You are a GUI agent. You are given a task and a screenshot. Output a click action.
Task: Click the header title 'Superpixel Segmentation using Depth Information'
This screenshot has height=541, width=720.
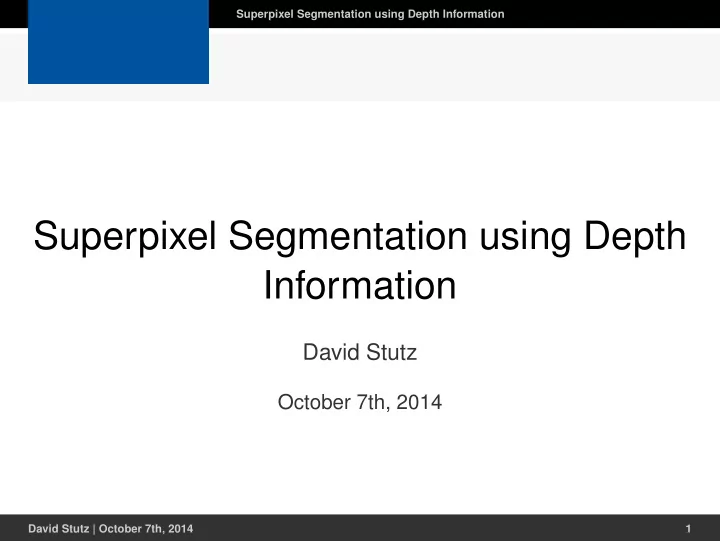coord(370,14)
